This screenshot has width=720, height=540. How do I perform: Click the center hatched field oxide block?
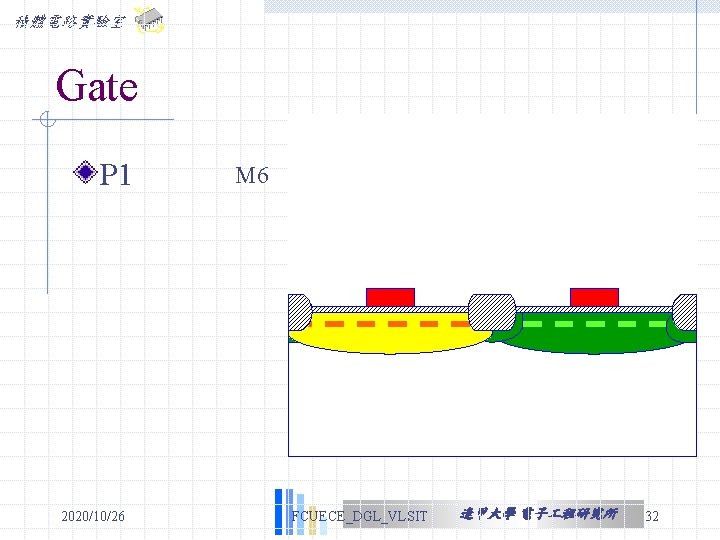pyautogui.click(x=492, y=312)
